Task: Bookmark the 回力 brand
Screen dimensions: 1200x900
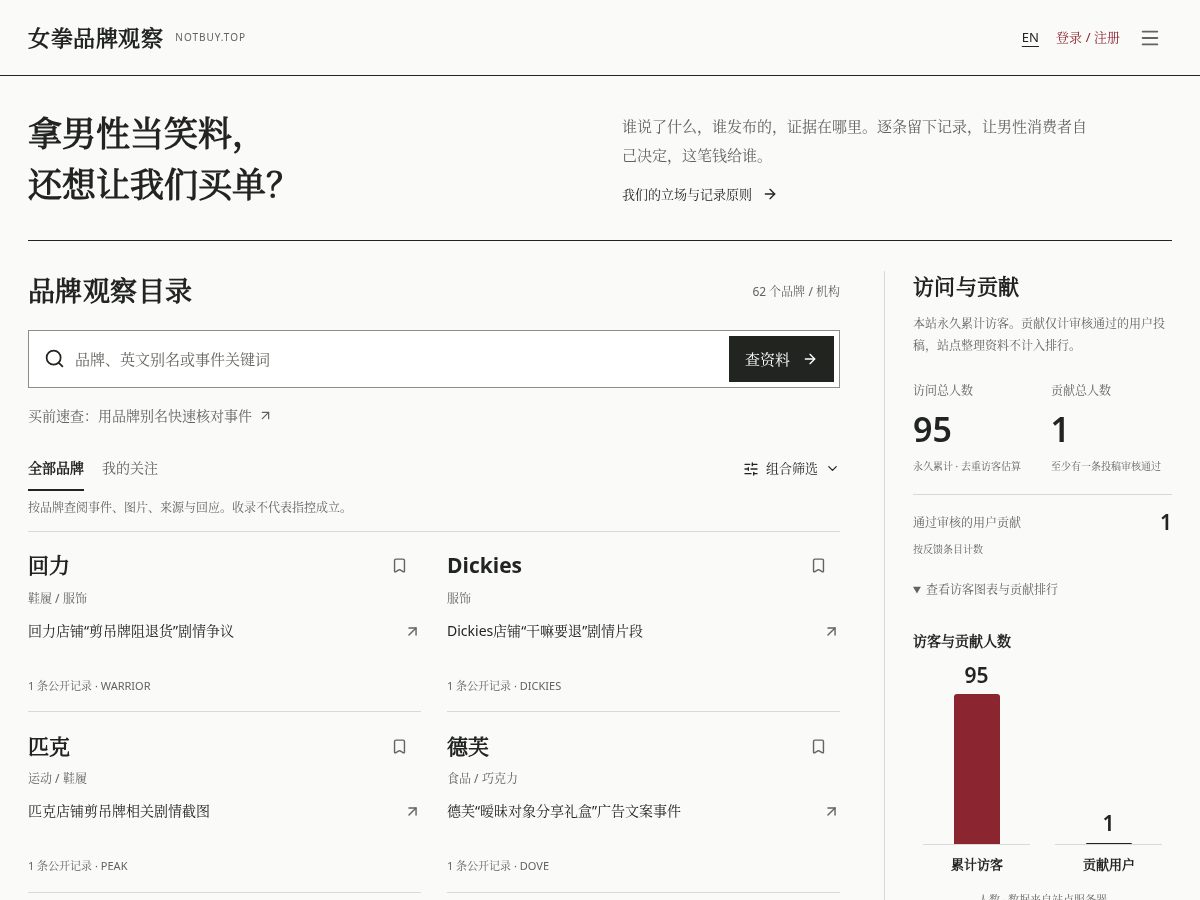Action: [x=399, y=566]
